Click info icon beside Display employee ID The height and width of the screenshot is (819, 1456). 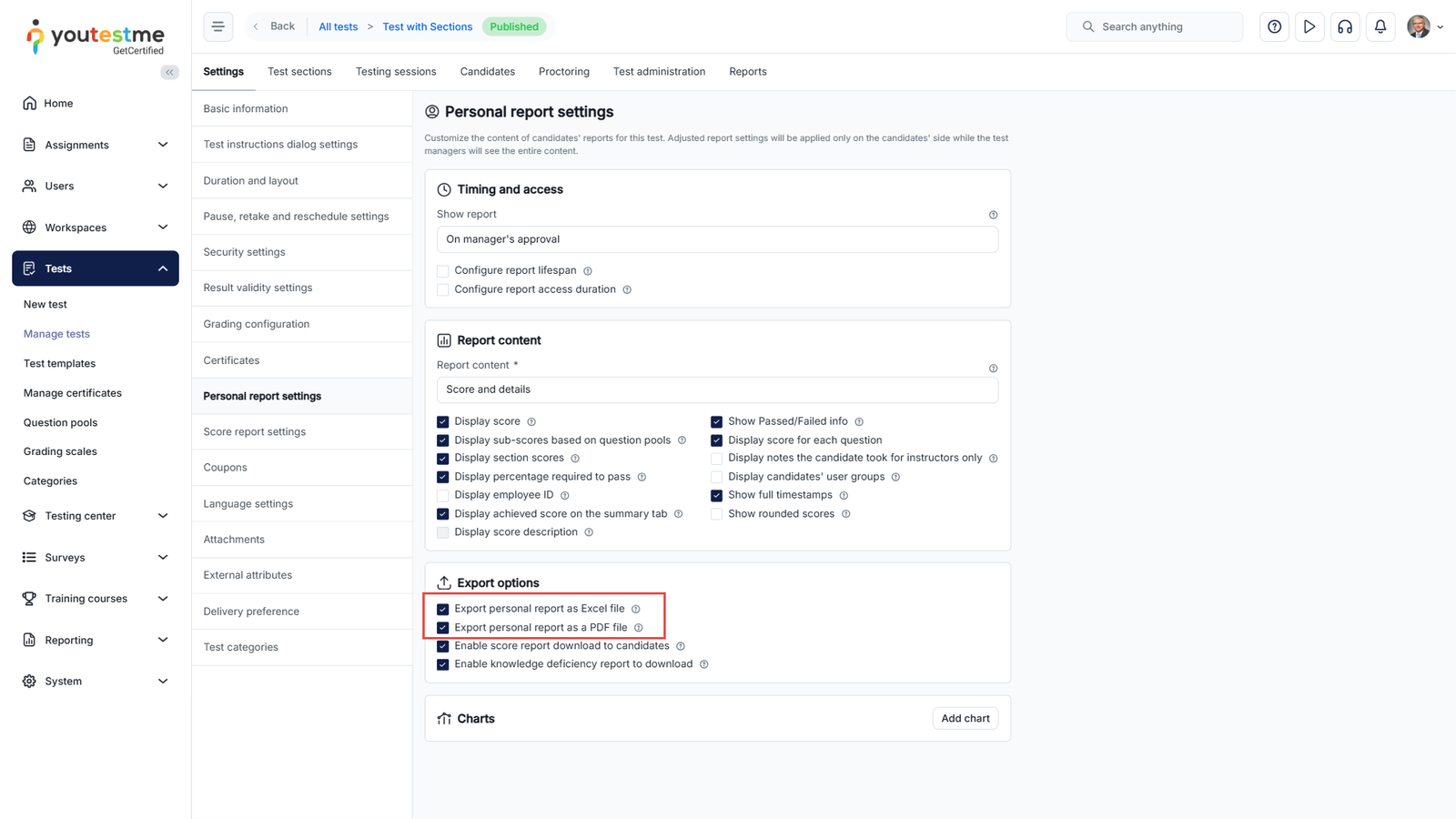(565, 496)
